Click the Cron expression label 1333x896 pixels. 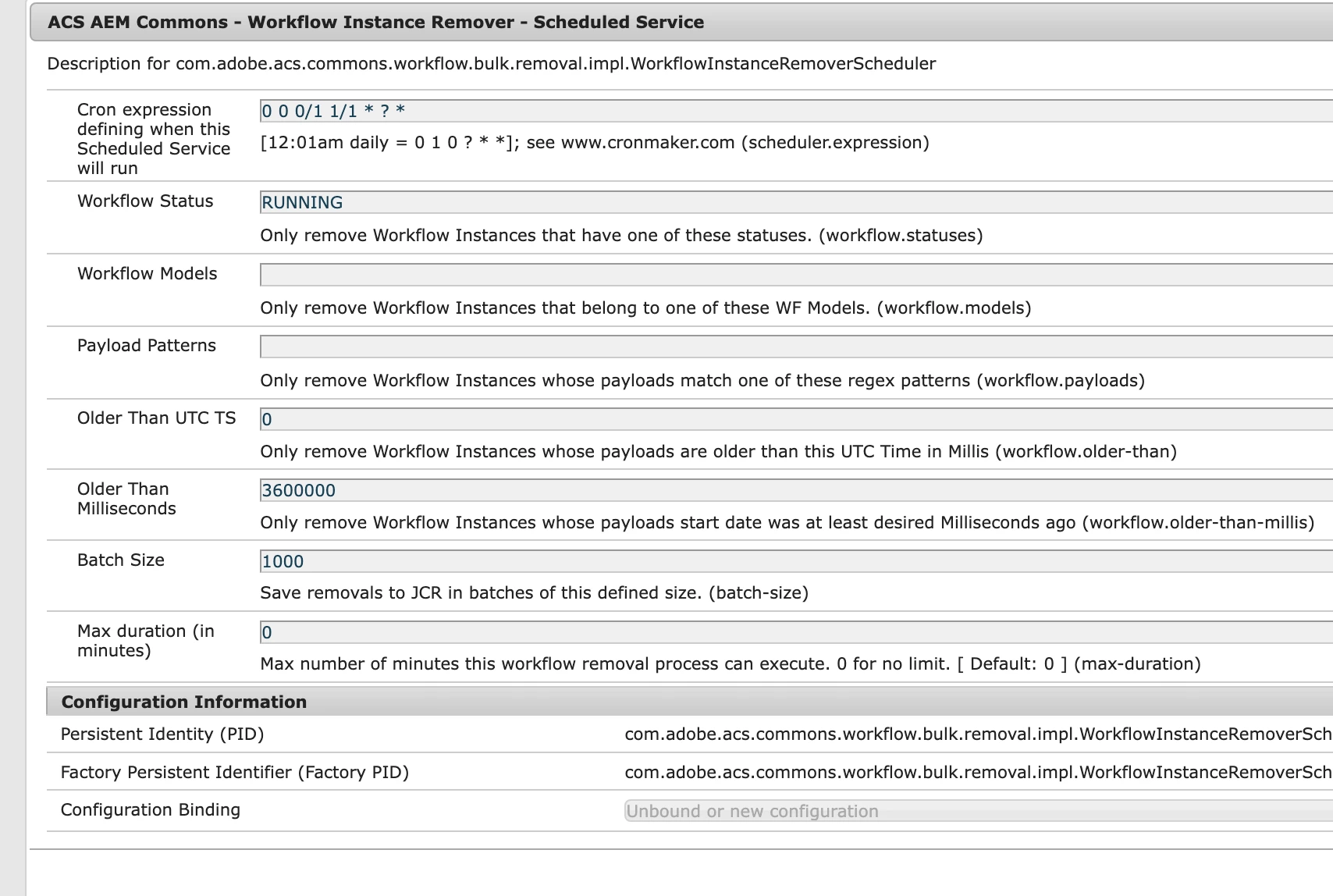coord(154,139)
